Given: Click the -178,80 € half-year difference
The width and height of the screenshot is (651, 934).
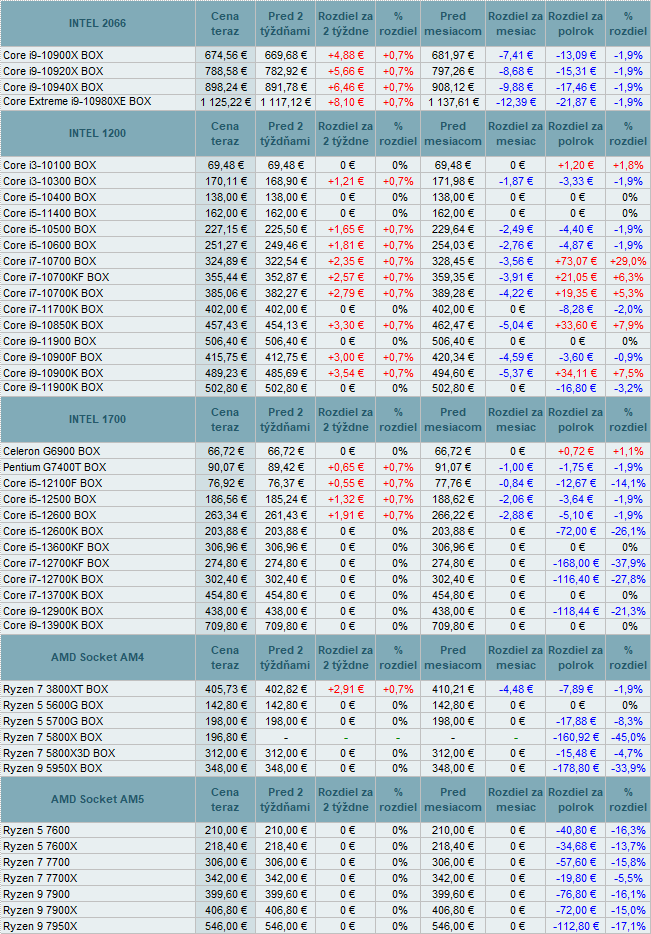Looking at the screenshot, I should (575, 769).
